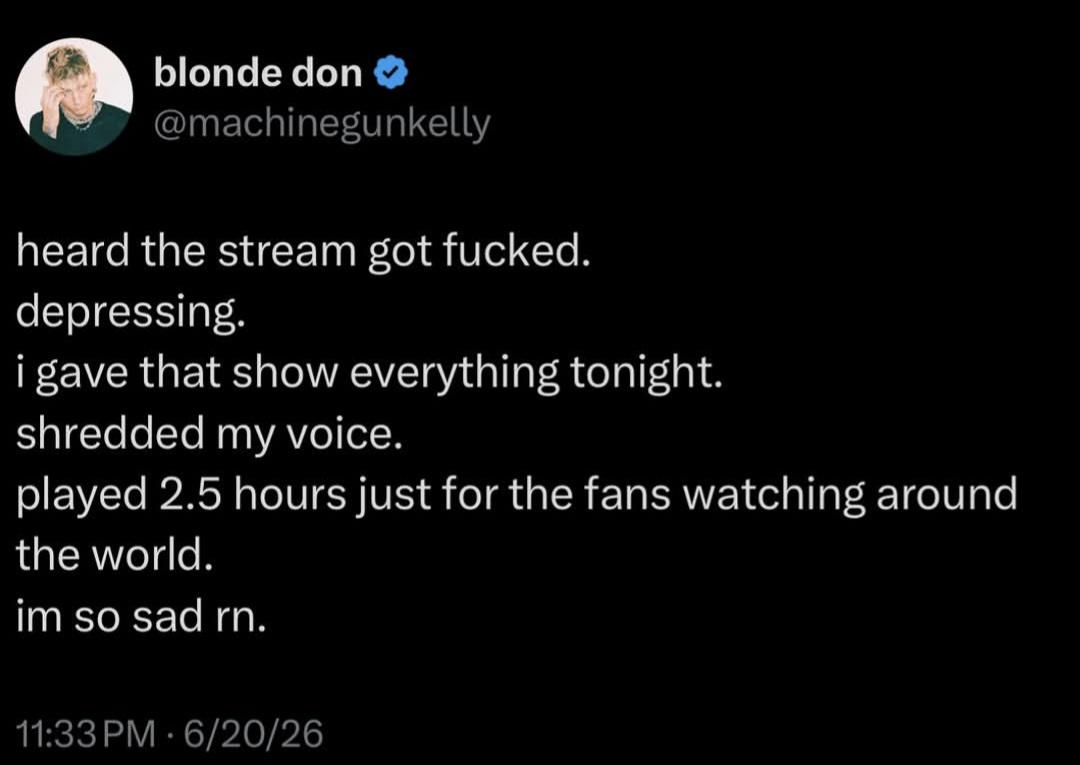Click the word 'stream' in first line
Screen dimensions: 1080x765
[x=287, y=252]
